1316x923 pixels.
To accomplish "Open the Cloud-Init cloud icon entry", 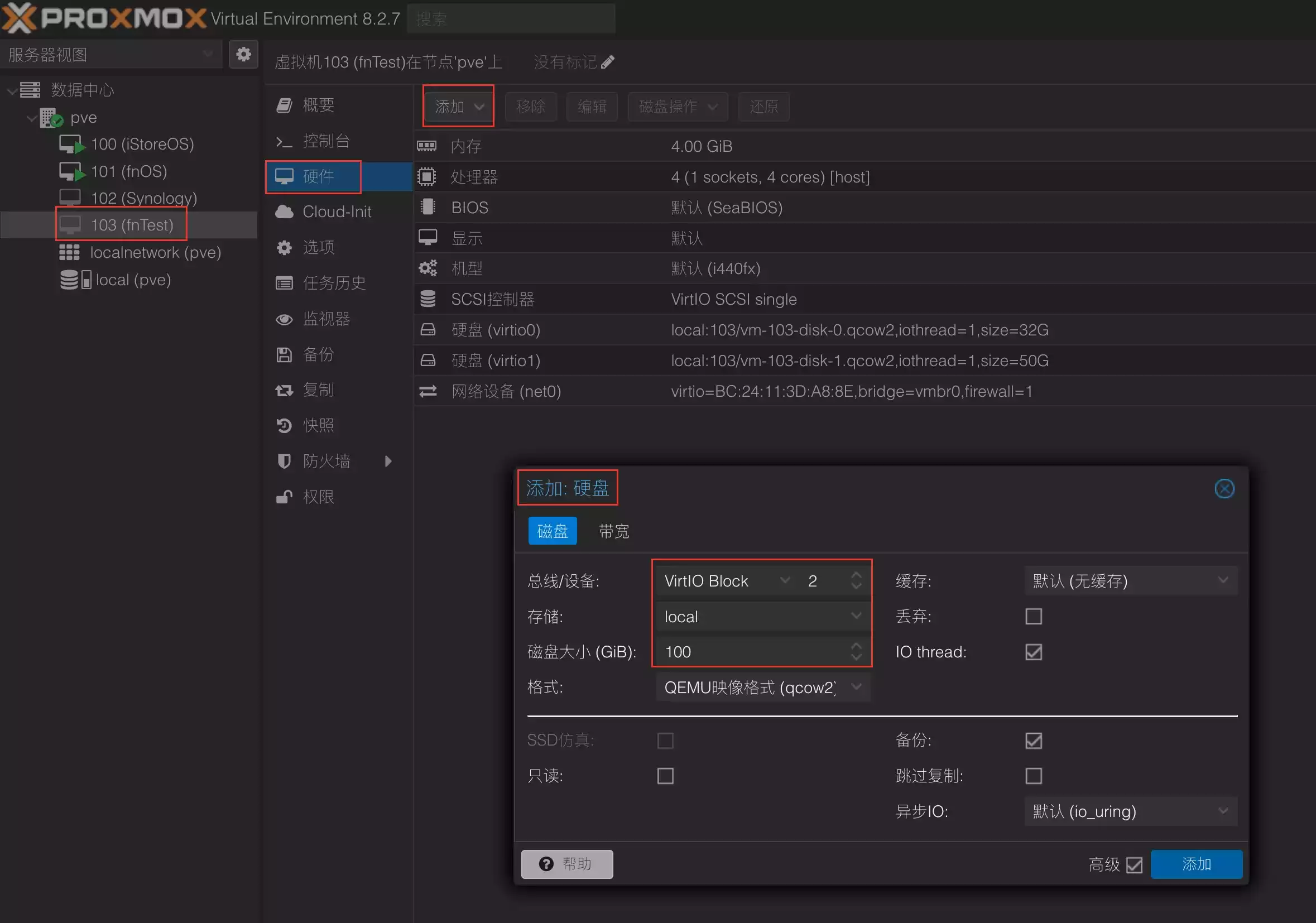I will point(284,212).
